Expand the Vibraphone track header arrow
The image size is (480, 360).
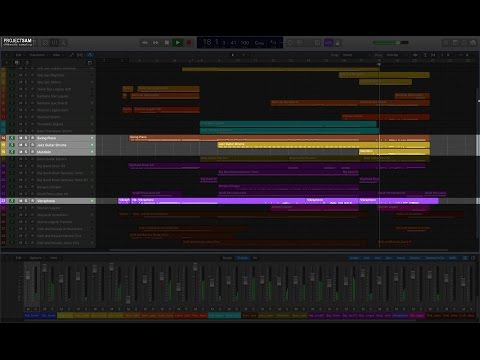pos(92,201)
